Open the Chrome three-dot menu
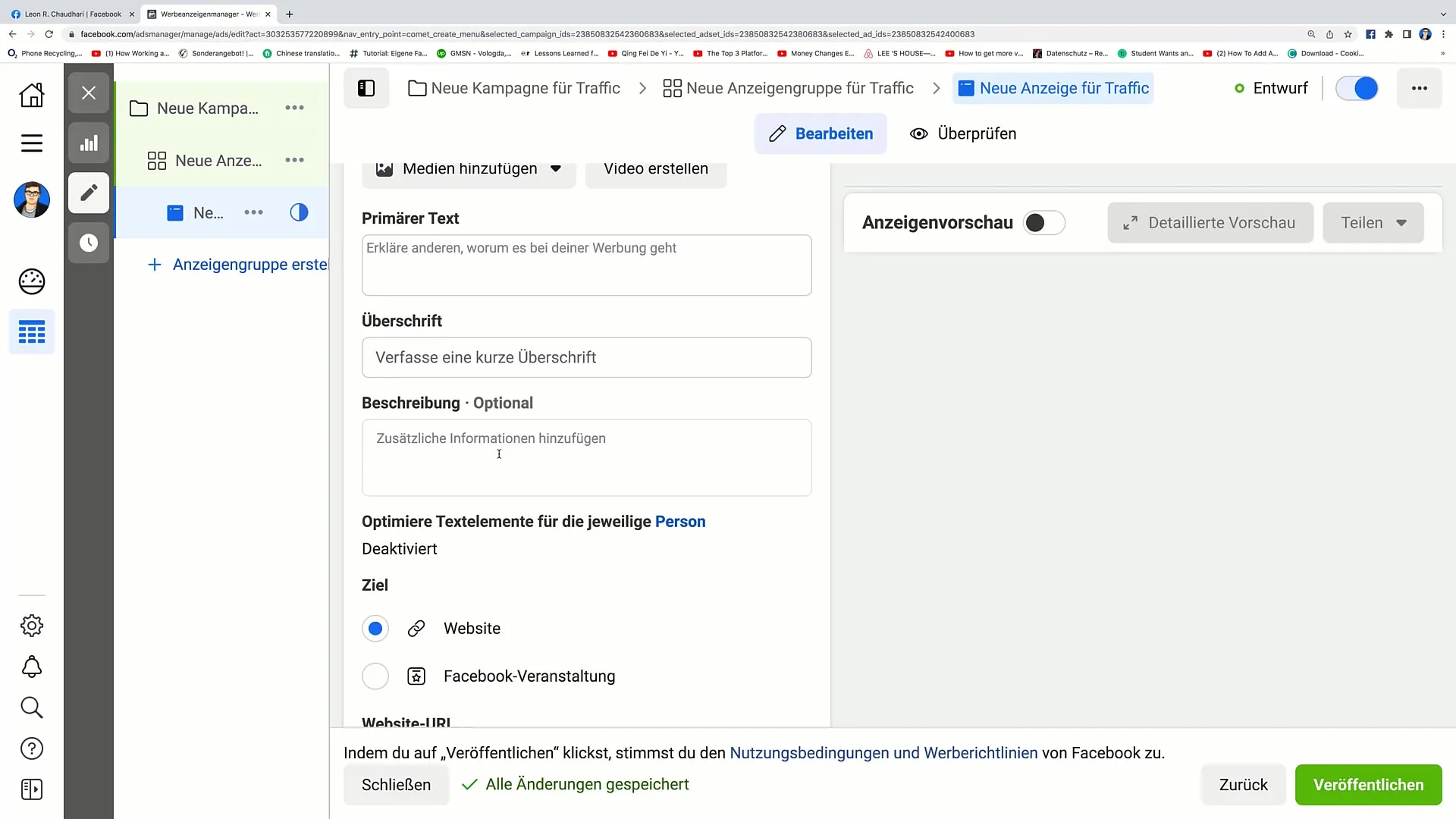The height and width of the screenshot is (819, 1456). 1443,34
